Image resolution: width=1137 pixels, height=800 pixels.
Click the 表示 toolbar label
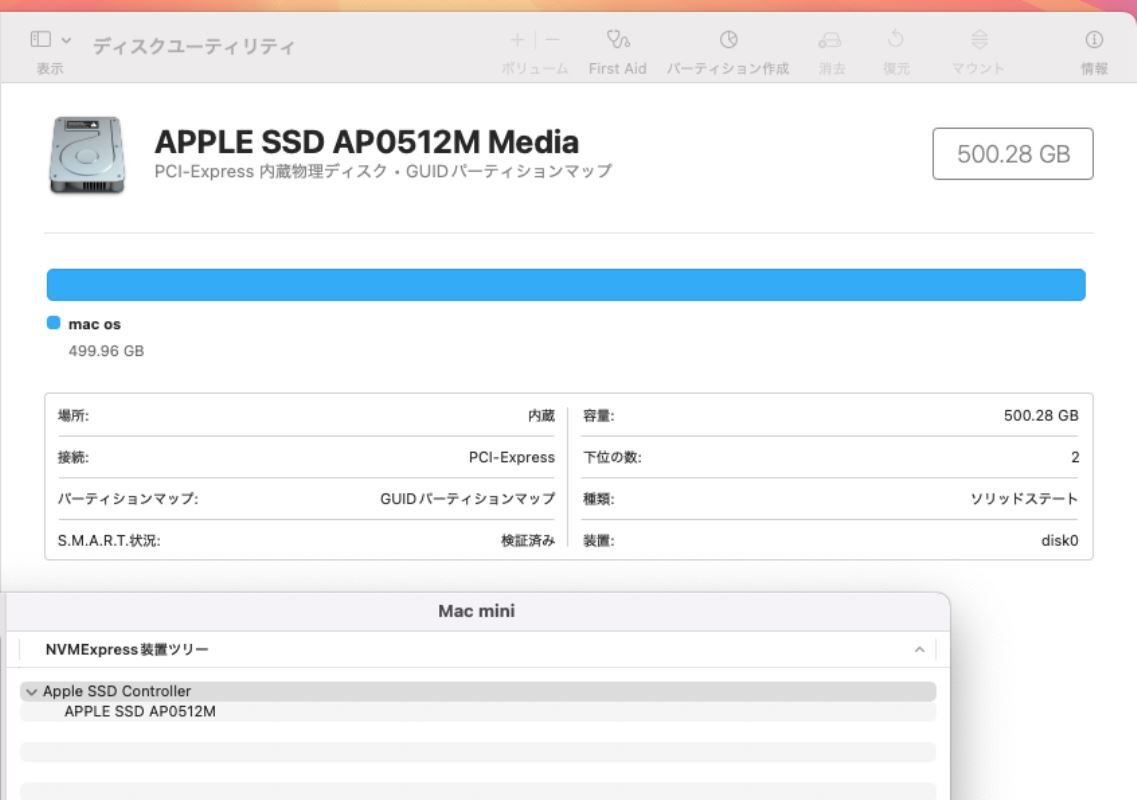[50, 68]
